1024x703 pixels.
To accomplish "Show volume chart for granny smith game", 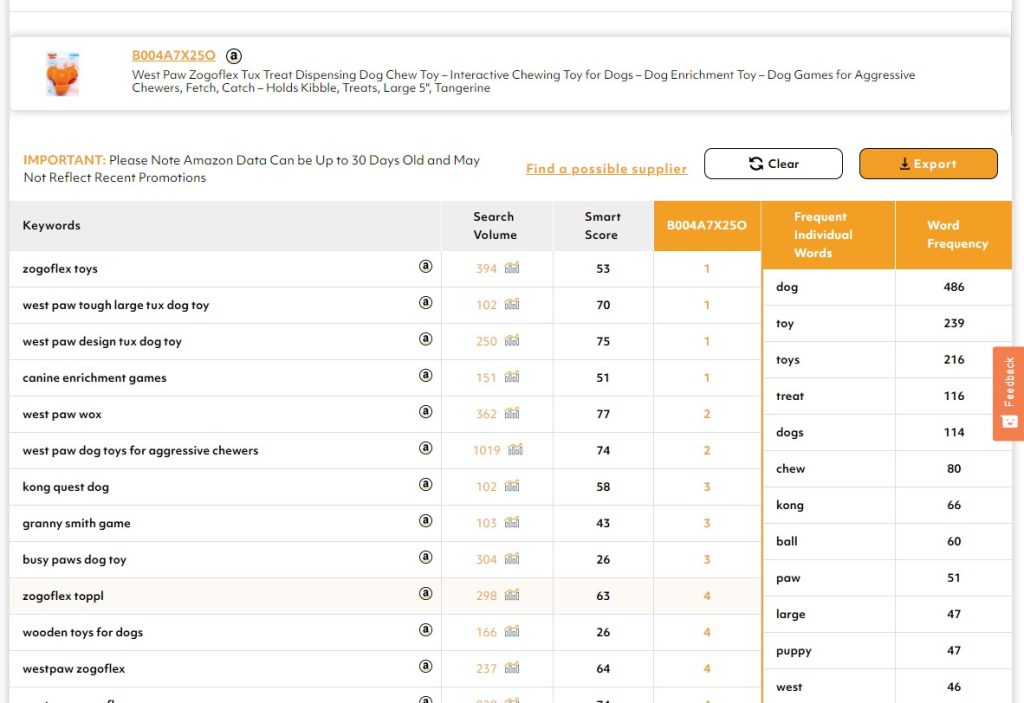I will coord(512,522).
